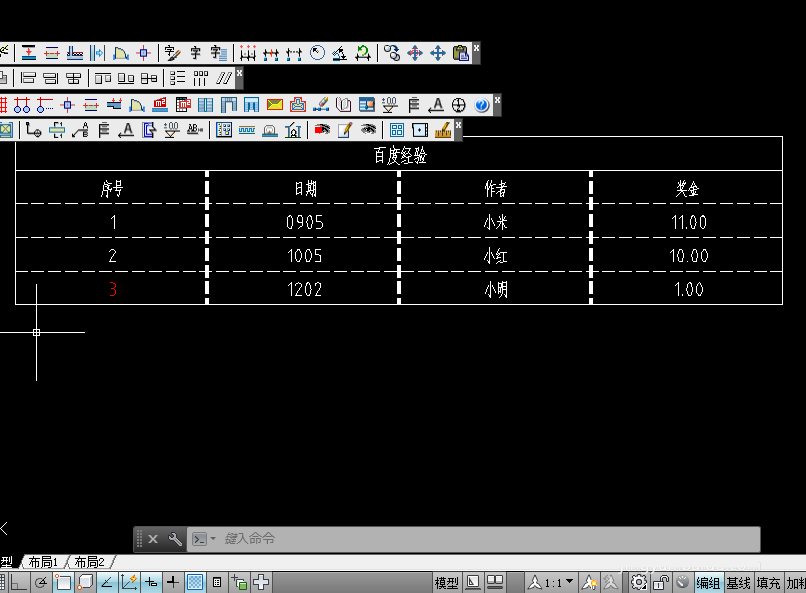Switch to 布局2 layout tab
The height and width of the screenshot is (593, 806).
coord(89,562)
